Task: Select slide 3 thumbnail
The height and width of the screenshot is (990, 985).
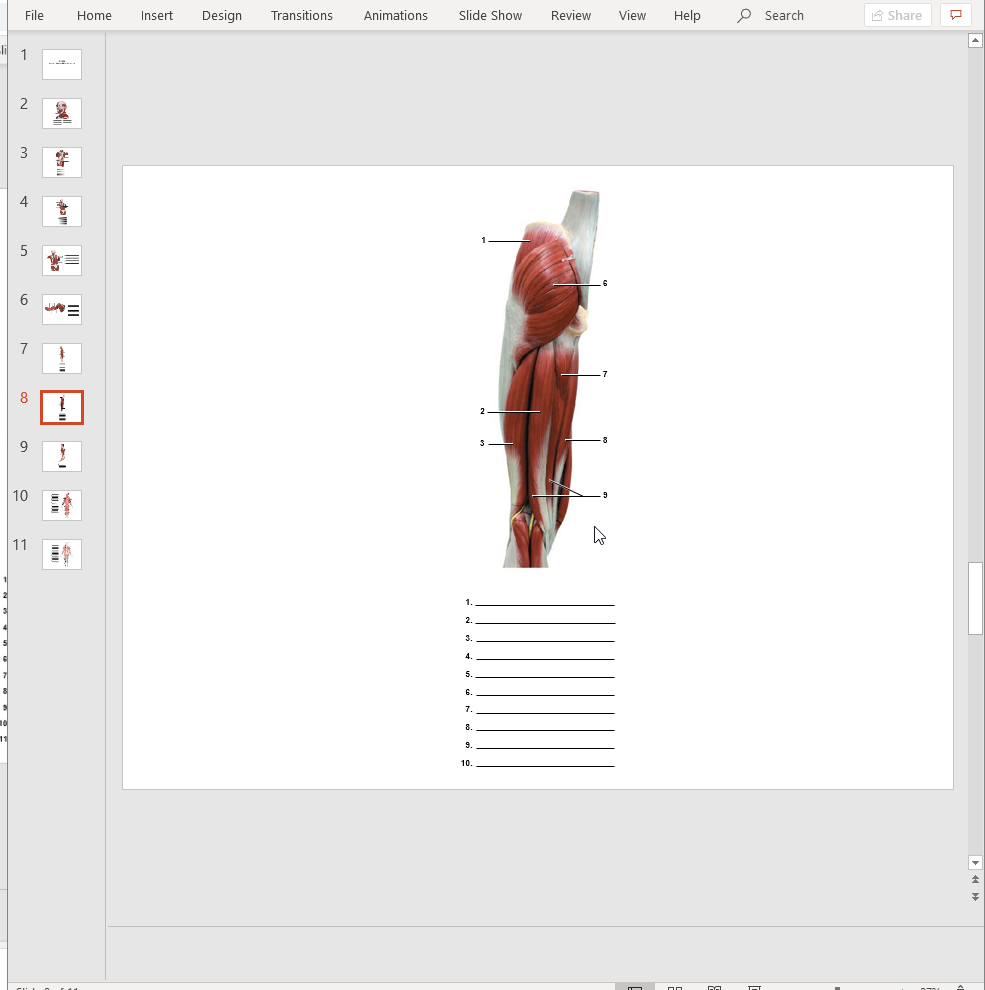Action: point(62,162)
